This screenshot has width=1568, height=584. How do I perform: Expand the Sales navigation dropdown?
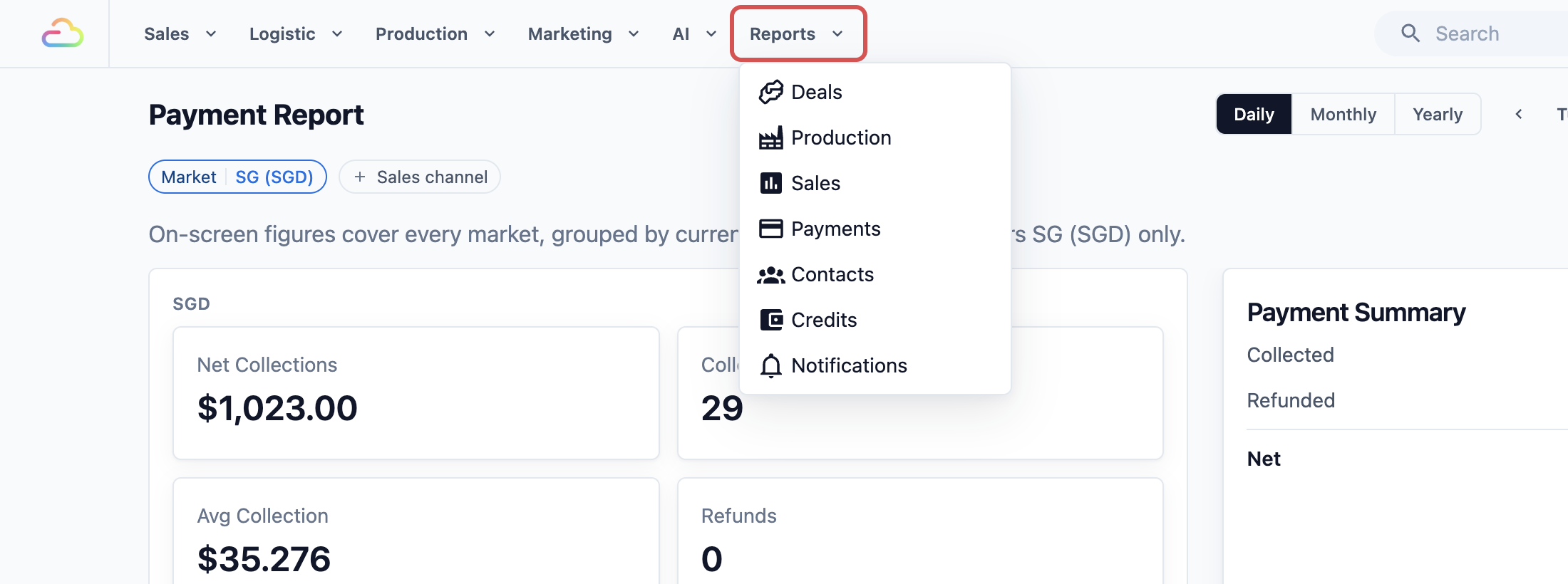coord(180,33)
